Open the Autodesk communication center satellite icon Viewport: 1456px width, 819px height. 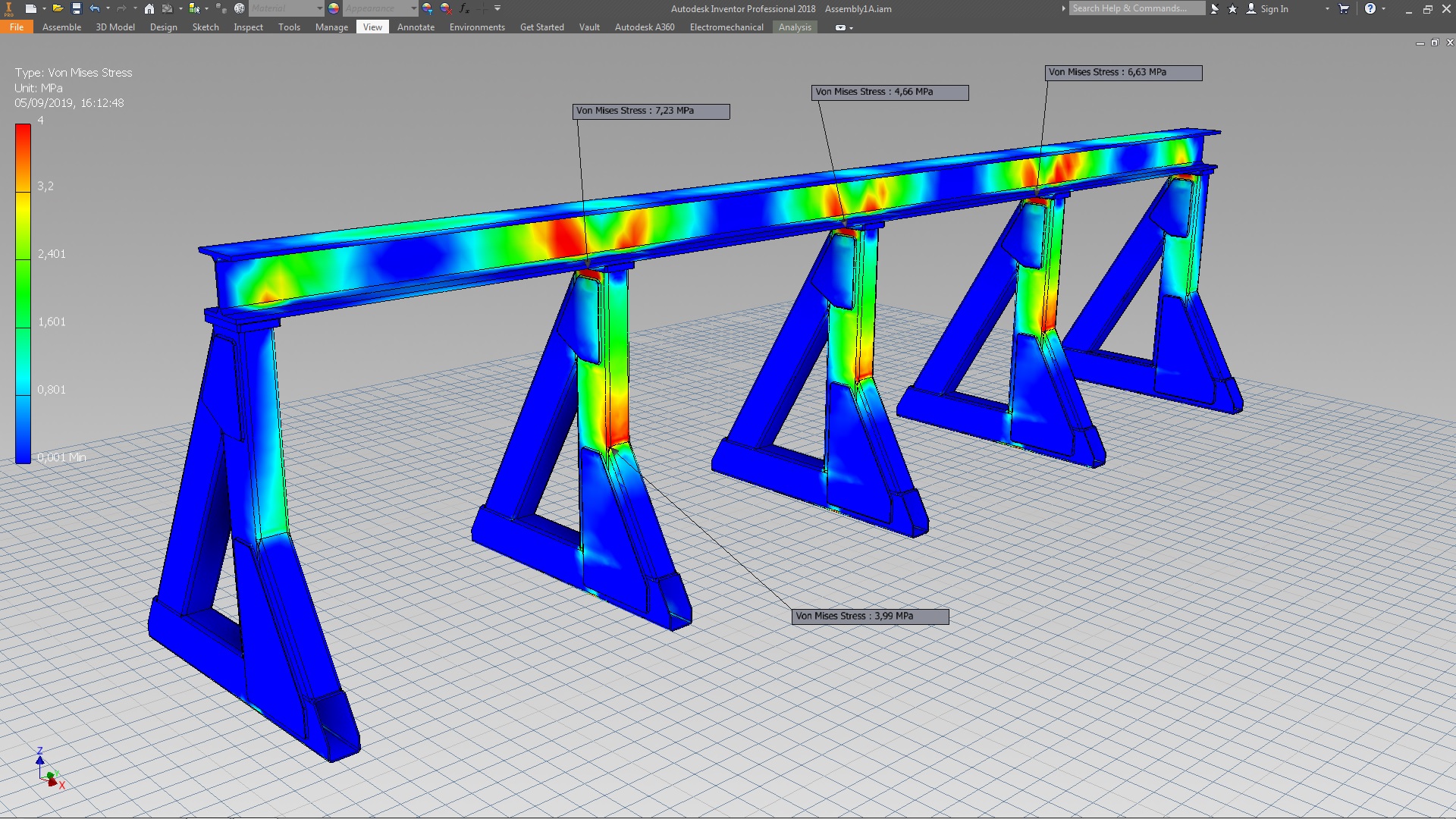pyautogui.click(x=1215, y=8)
